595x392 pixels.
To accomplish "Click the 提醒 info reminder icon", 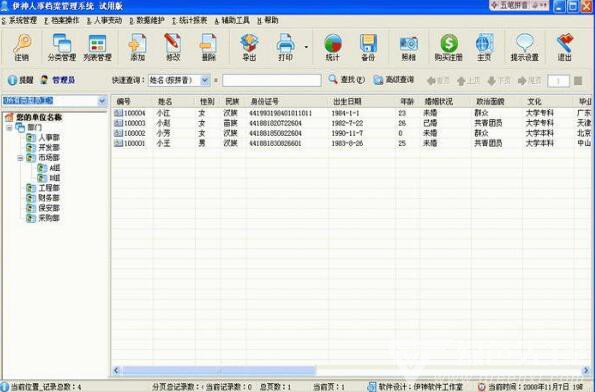I will 12,80.
